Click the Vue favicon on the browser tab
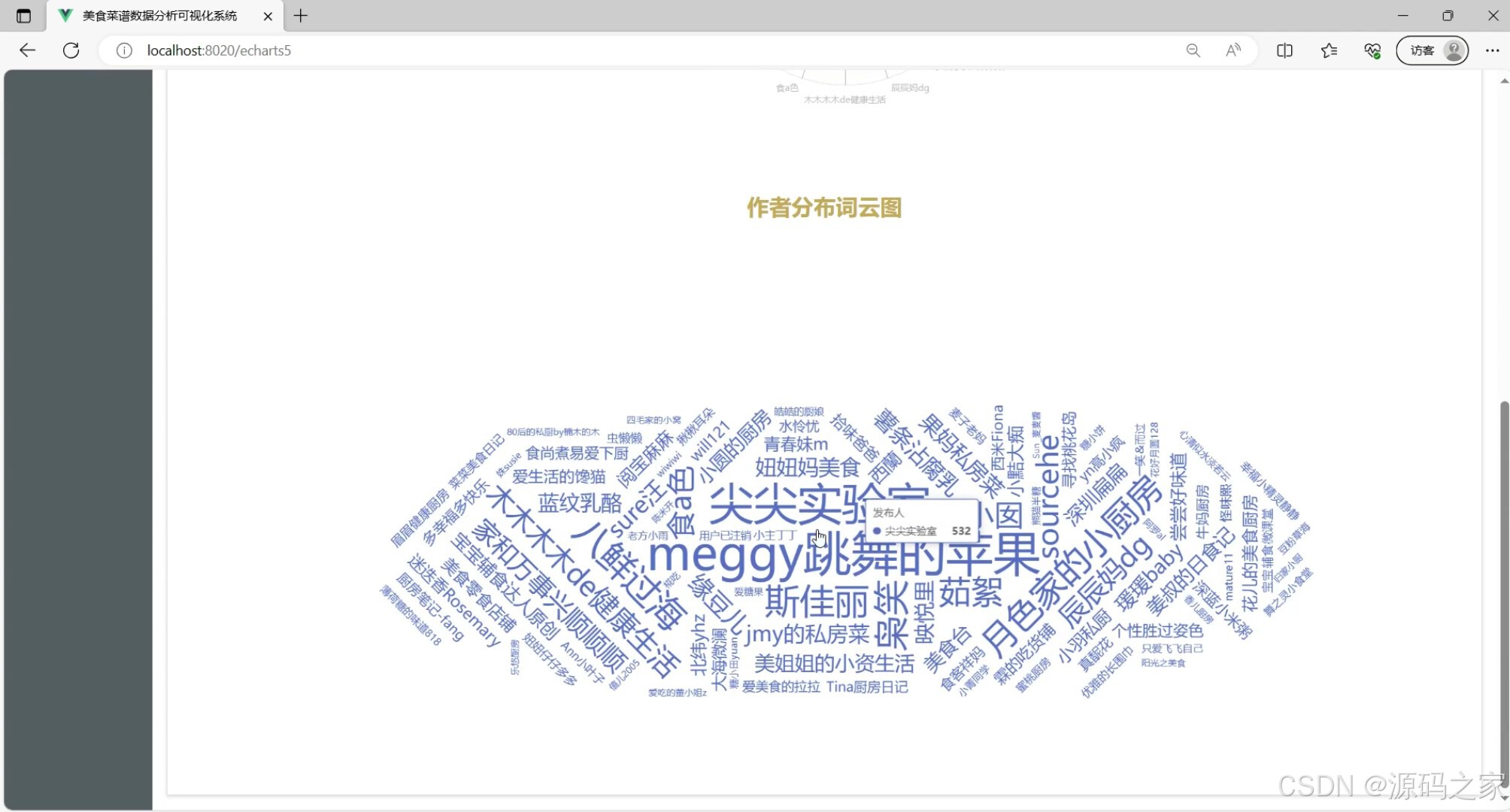 pos(65,16)
